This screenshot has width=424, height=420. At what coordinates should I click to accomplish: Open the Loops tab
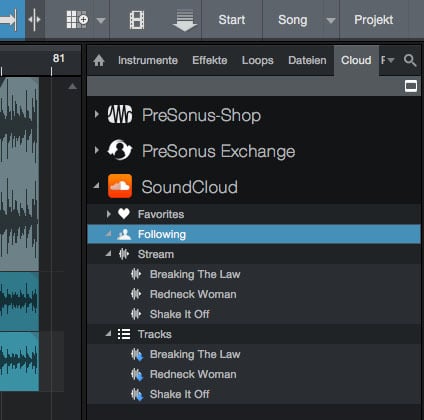(x=257, y=60)
